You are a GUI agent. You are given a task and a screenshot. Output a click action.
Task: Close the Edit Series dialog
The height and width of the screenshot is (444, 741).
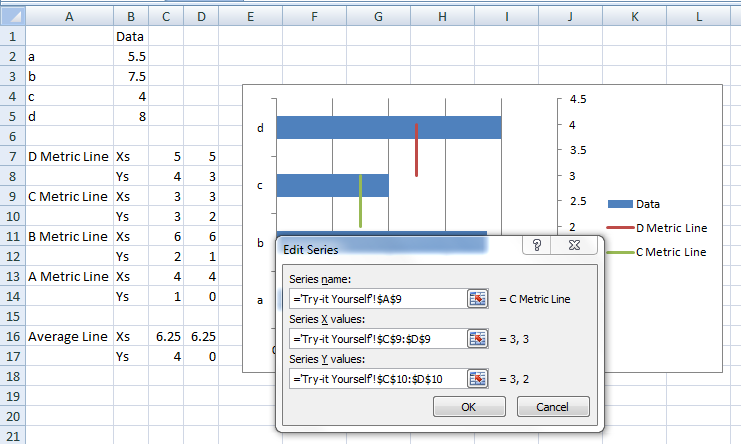click(574, 245)
